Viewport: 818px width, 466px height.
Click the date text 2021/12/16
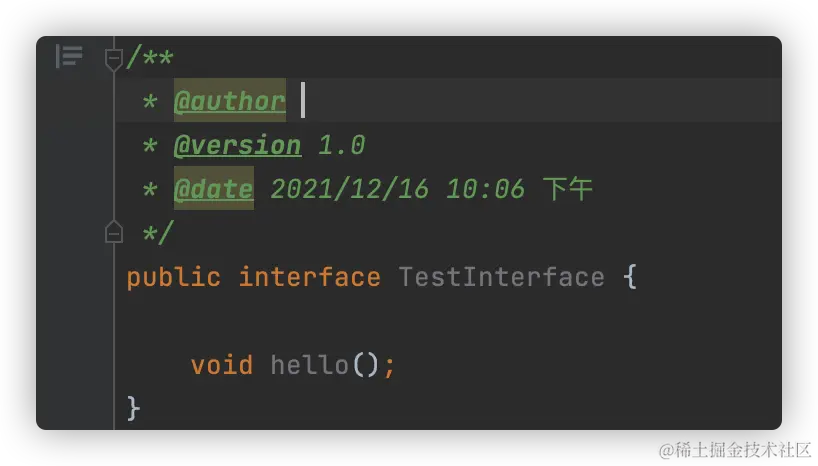[x=349, y=189]
